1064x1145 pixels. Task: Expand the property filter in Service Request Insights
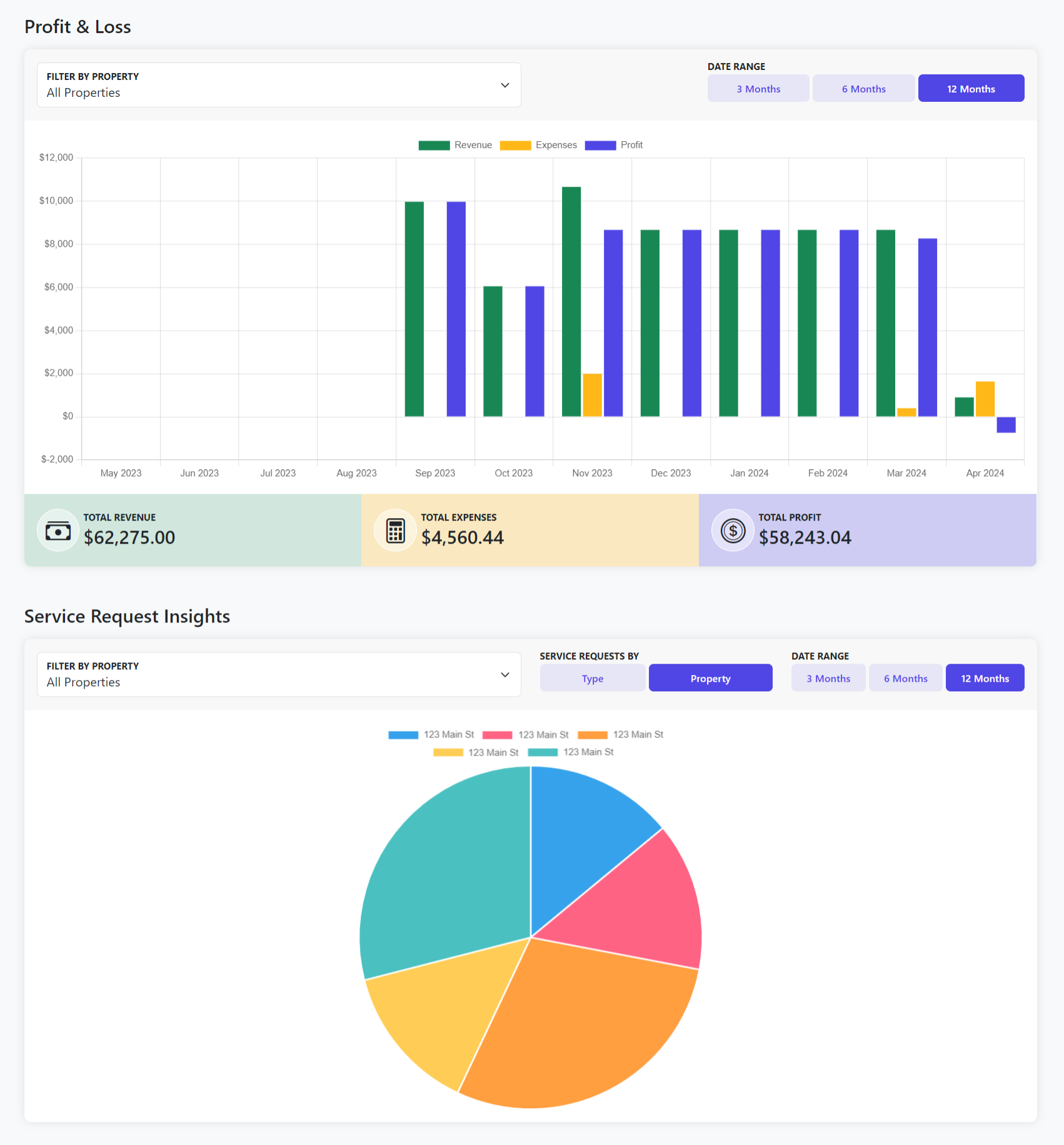(279, 674)
